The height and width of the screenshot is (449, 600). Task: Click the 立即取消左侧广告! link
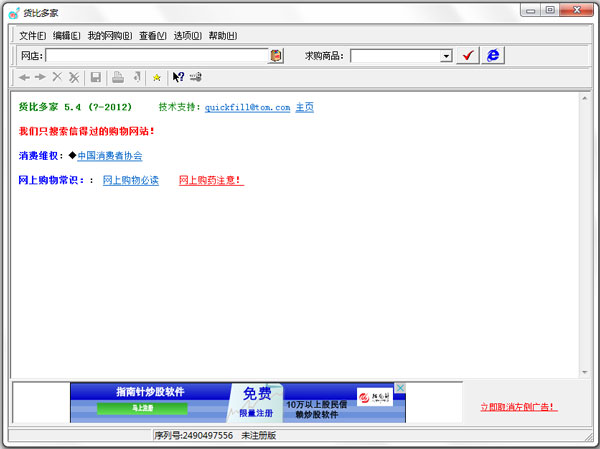(519, 407)
